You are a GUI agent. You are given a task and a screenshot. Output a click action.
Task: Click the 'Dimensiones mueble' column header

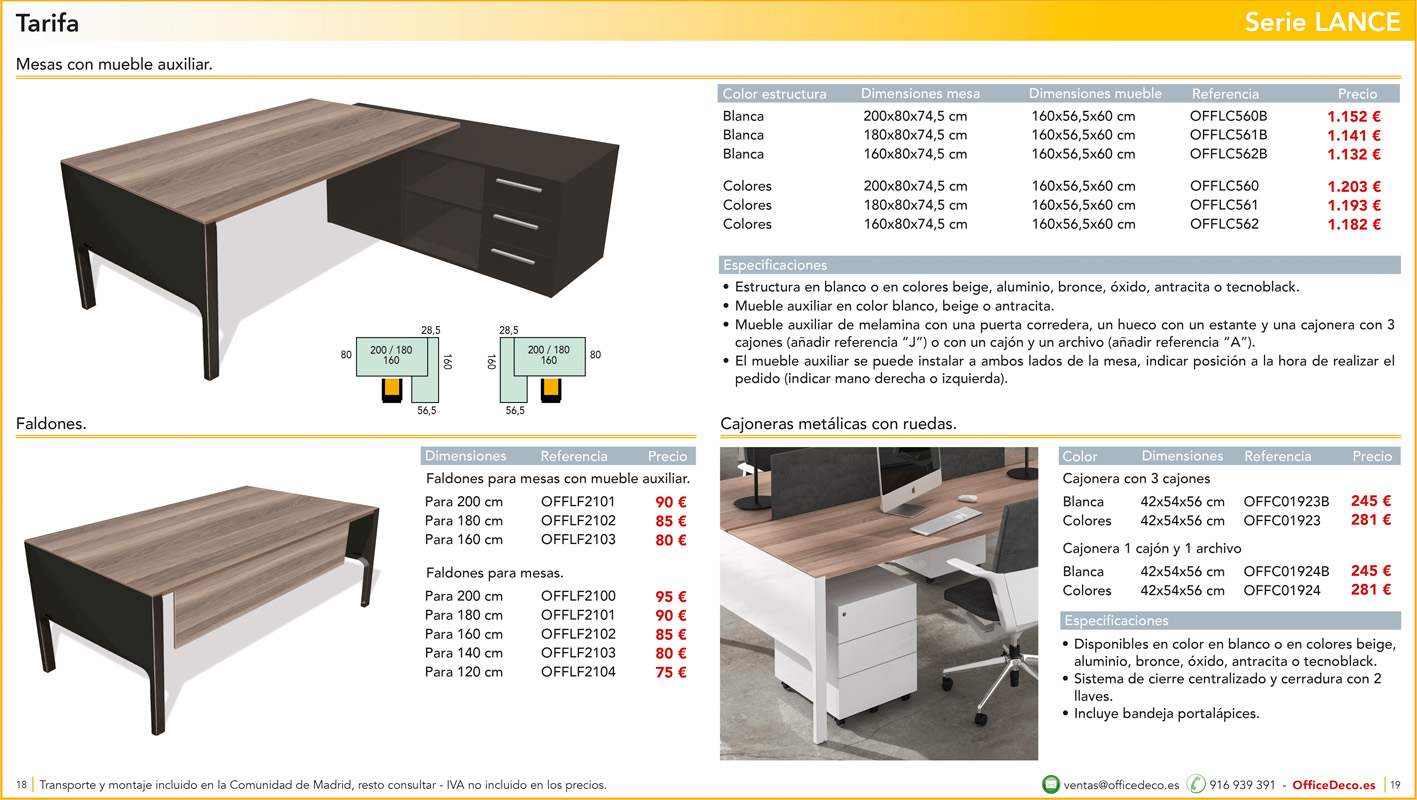[x=1095, y=94]
